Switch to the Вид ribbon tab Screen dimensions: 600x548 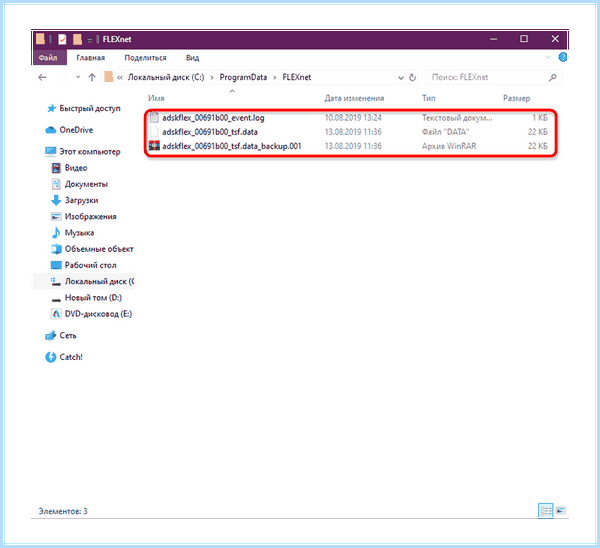coord(192,58)
